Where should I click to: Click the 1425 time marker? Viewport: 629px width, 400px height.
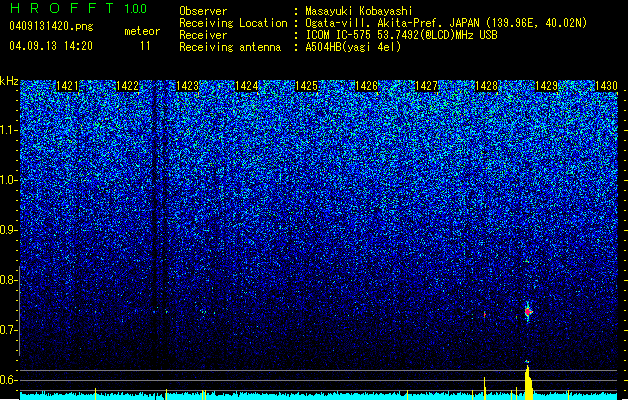coord(306,86)
